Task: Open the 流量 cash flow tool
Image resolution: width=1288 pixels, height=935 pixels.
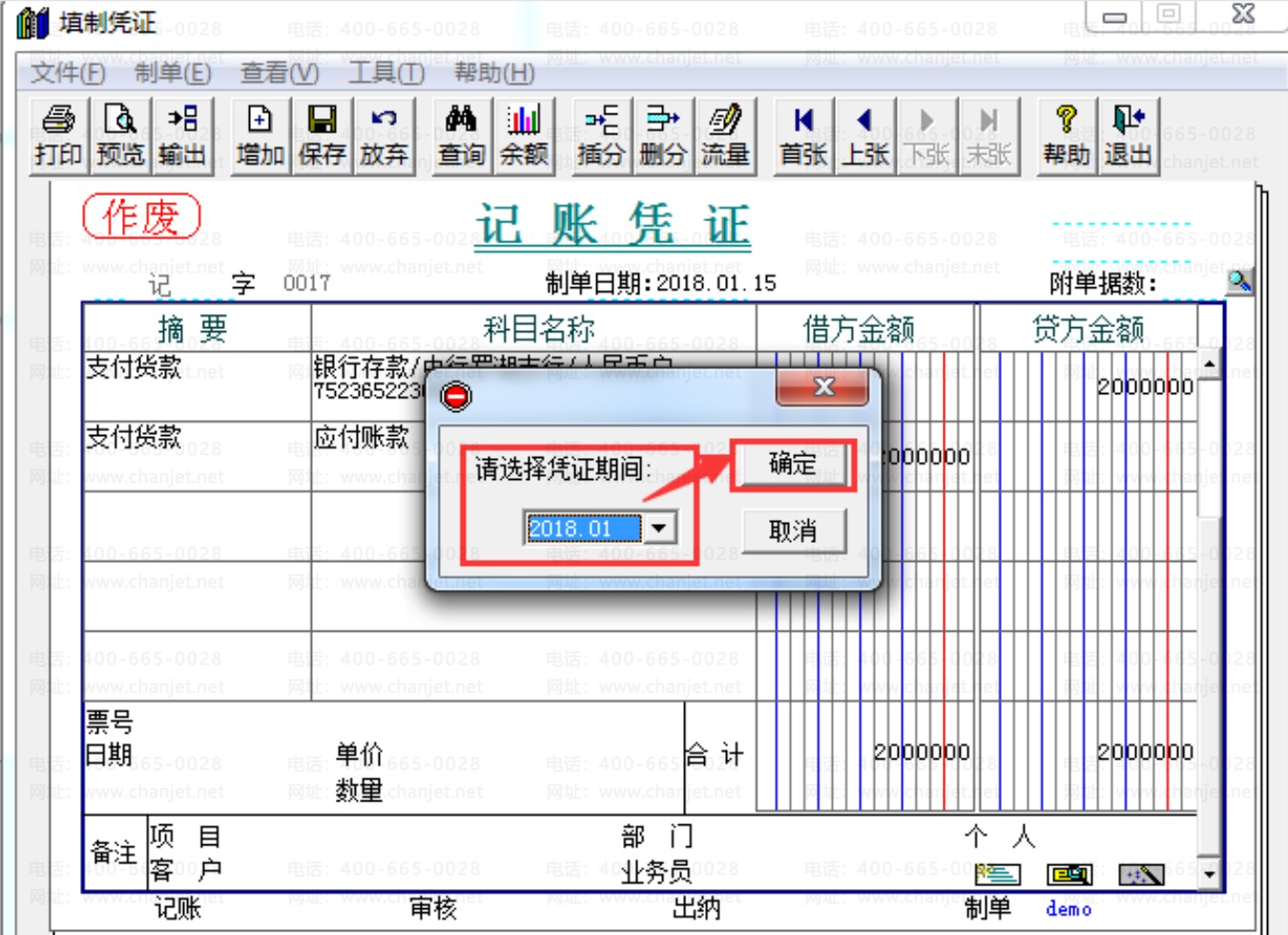Action: pos(725,136)
